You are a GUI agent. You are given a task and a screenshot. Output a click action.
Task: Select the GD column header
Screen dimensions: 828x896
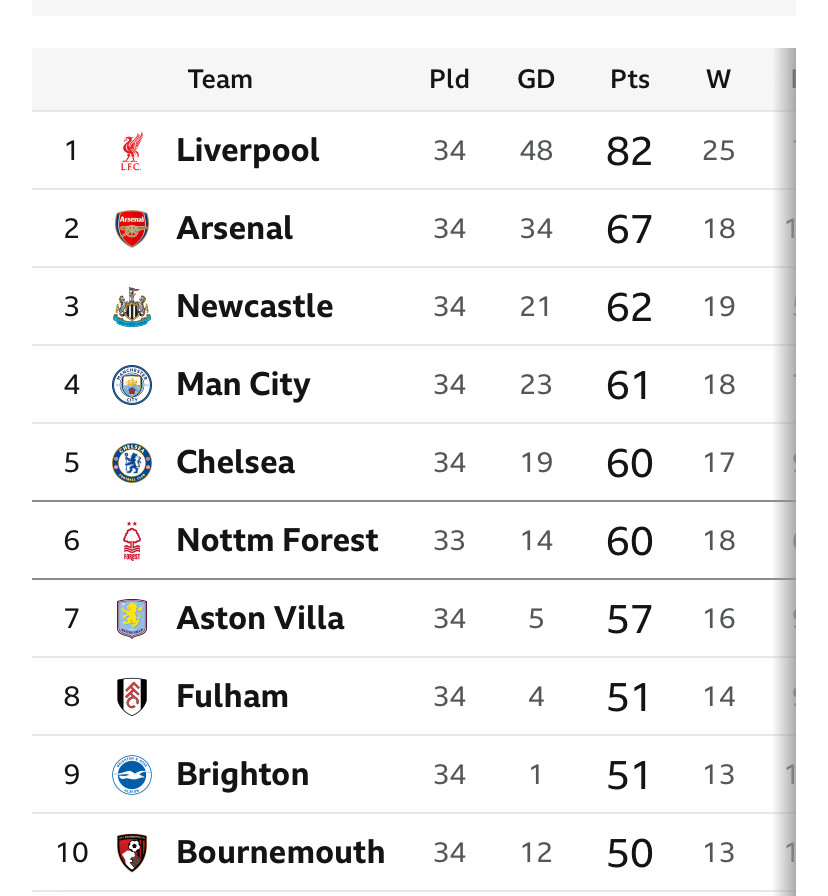[536, 79]
